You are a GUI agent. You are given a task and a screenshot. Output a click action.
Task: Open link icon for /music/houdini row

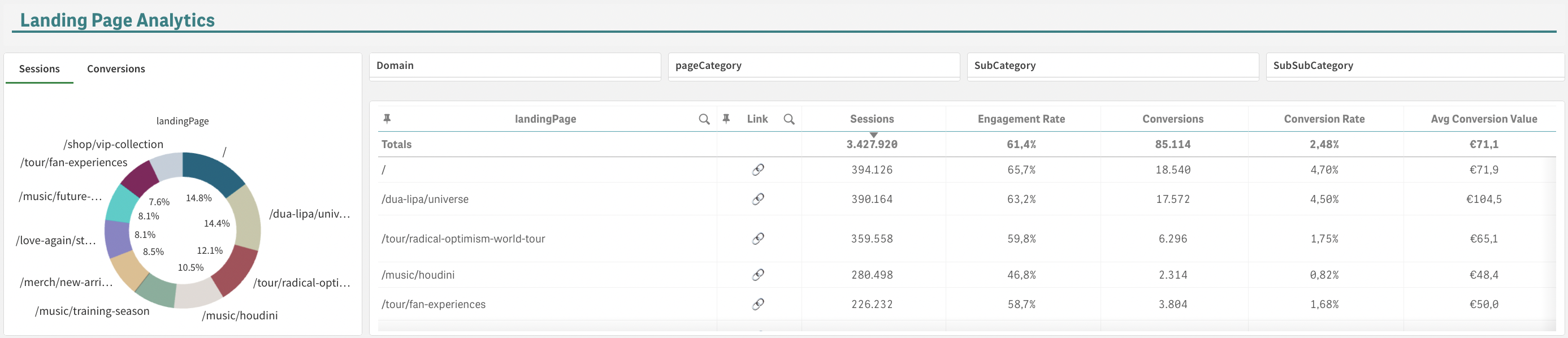[x=758, y=275]
